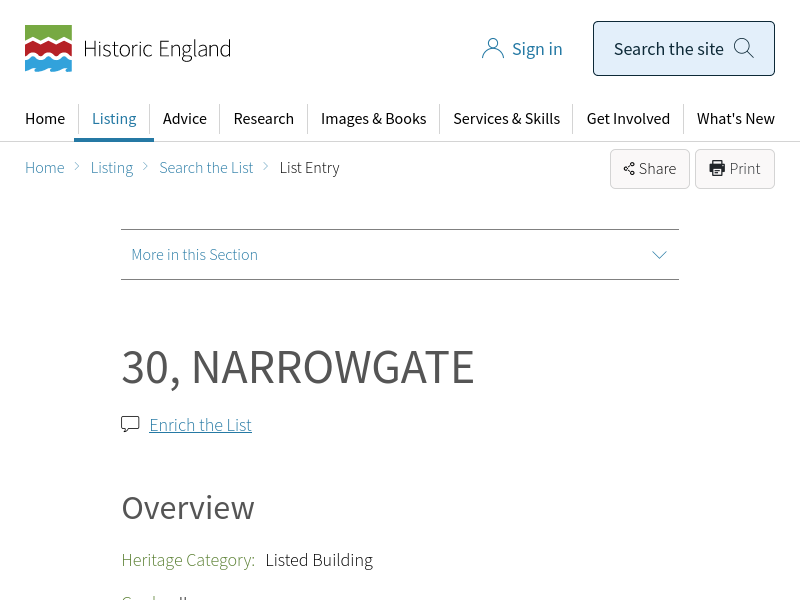
Task: Navigate to Images & Books
Action: [373, 118]
